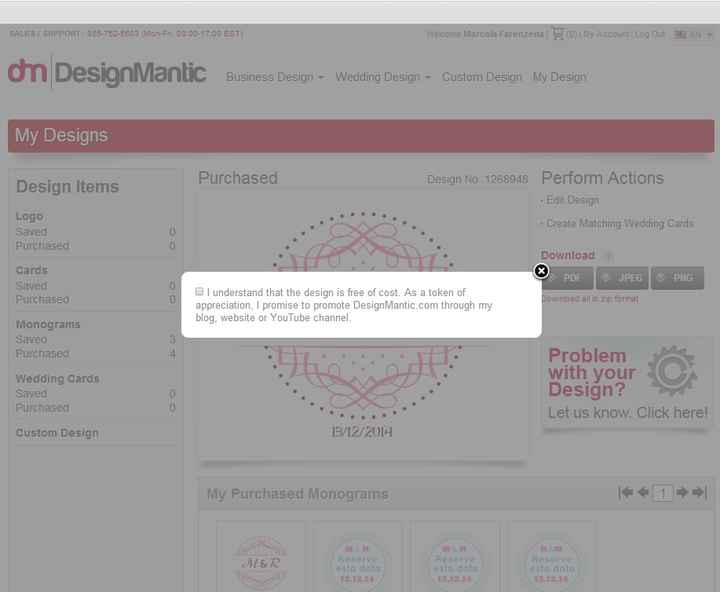
Task: Open Purchased under Monograms
Action: 42,354
